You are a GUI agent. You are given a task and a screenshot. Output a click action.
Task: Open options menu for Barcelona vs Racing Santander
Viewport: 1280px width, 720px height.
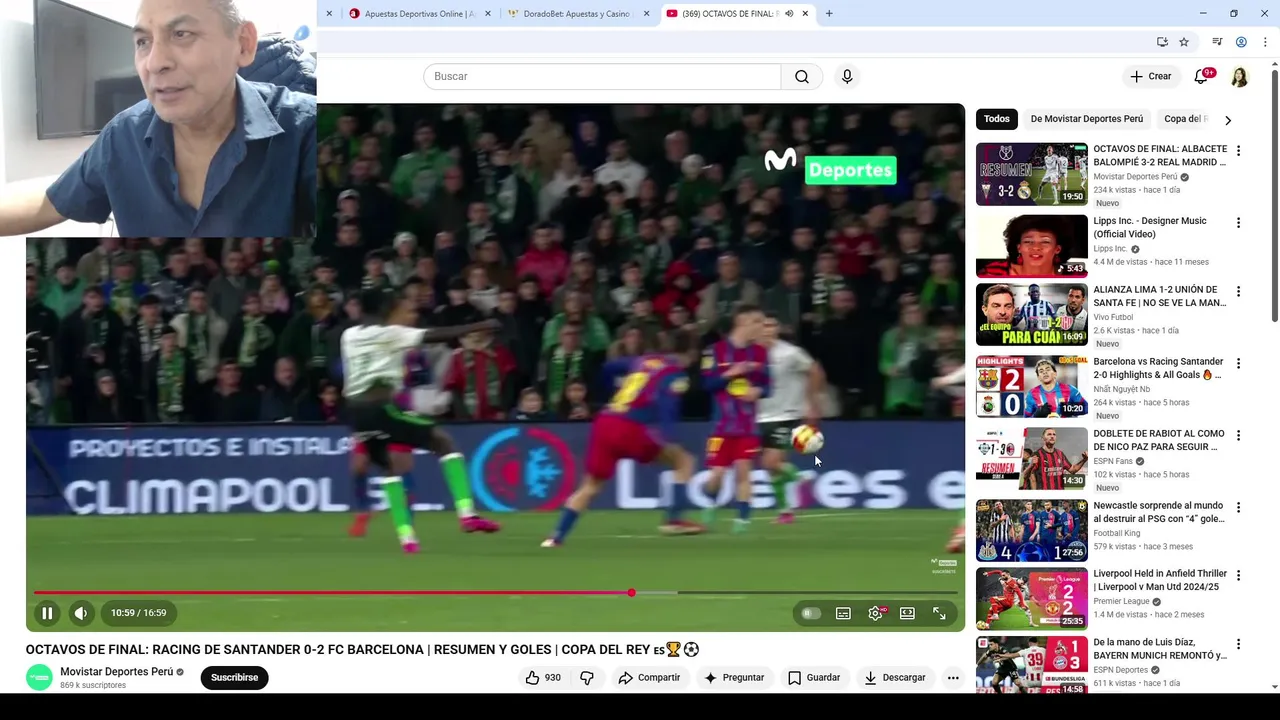[1238, 364]
